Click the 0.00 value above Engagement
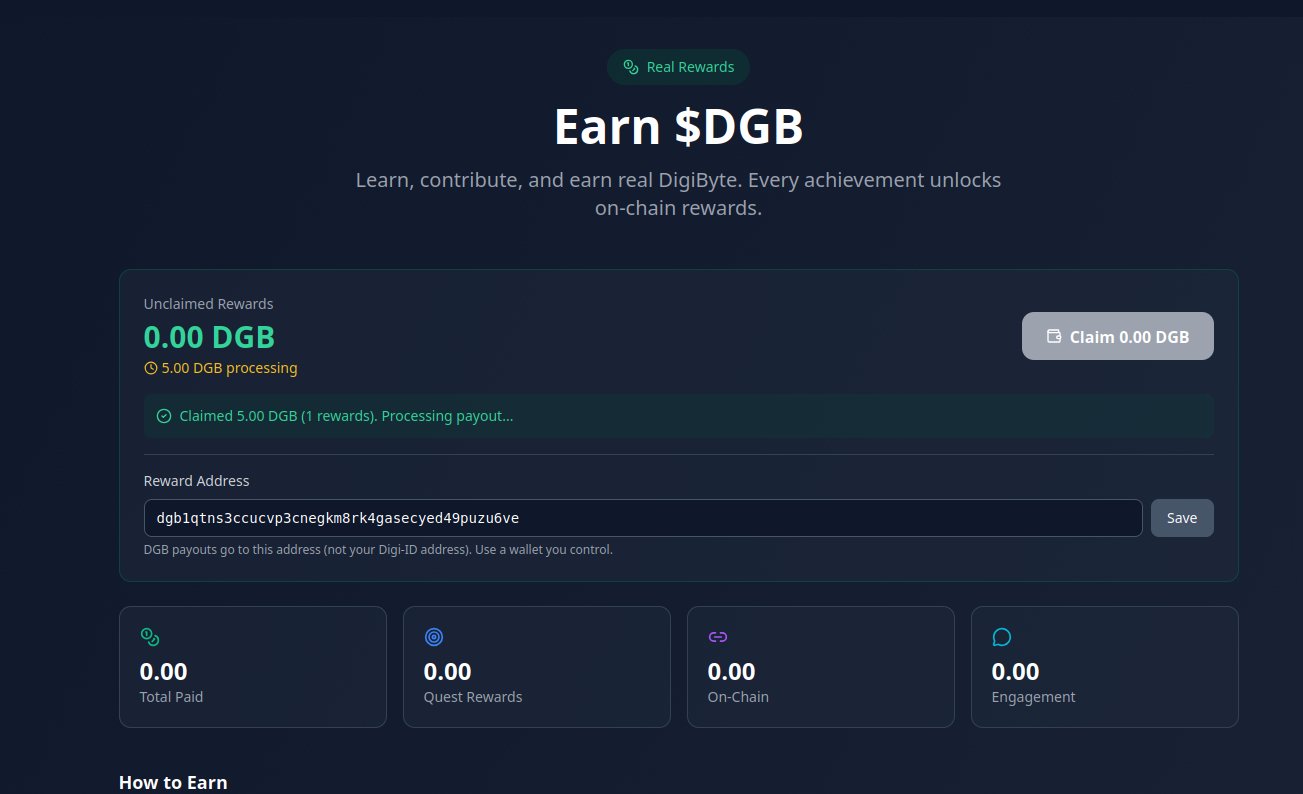 (1016, 671)
